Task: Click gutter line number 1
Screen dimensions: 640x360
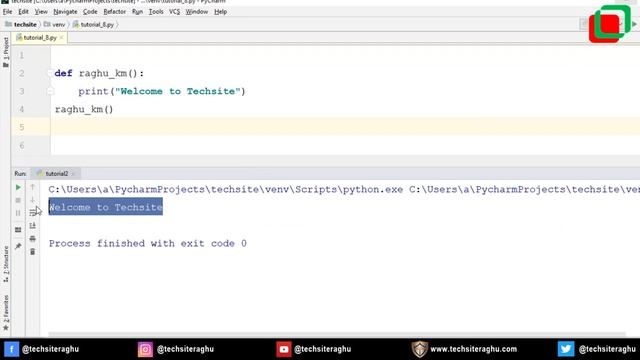Action: coord(21,56)
